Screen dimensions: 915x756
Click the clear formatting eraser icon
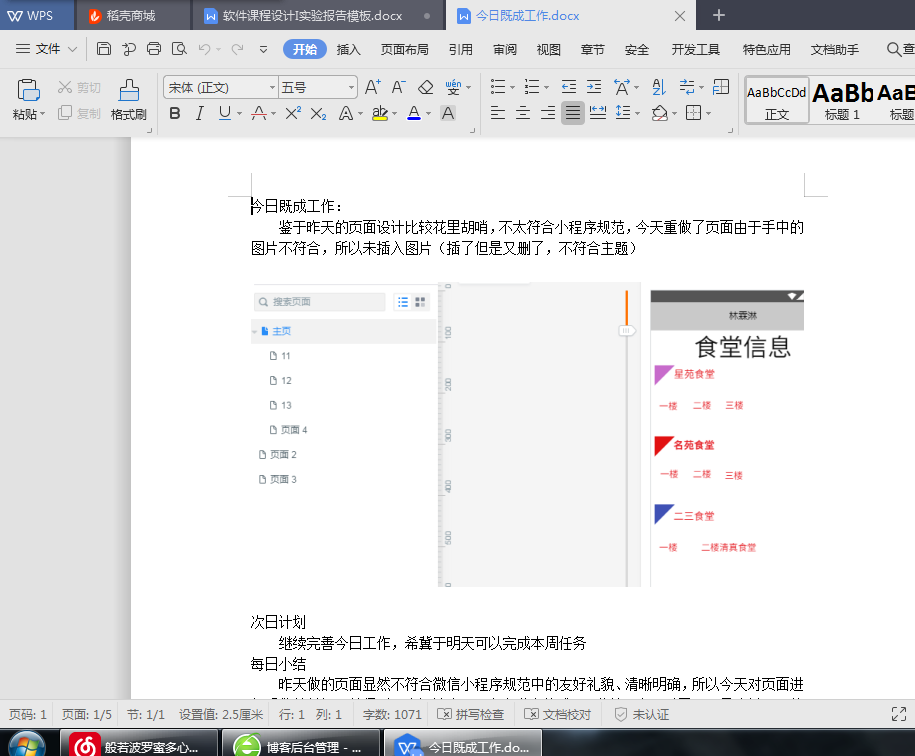tap(425, 87)
